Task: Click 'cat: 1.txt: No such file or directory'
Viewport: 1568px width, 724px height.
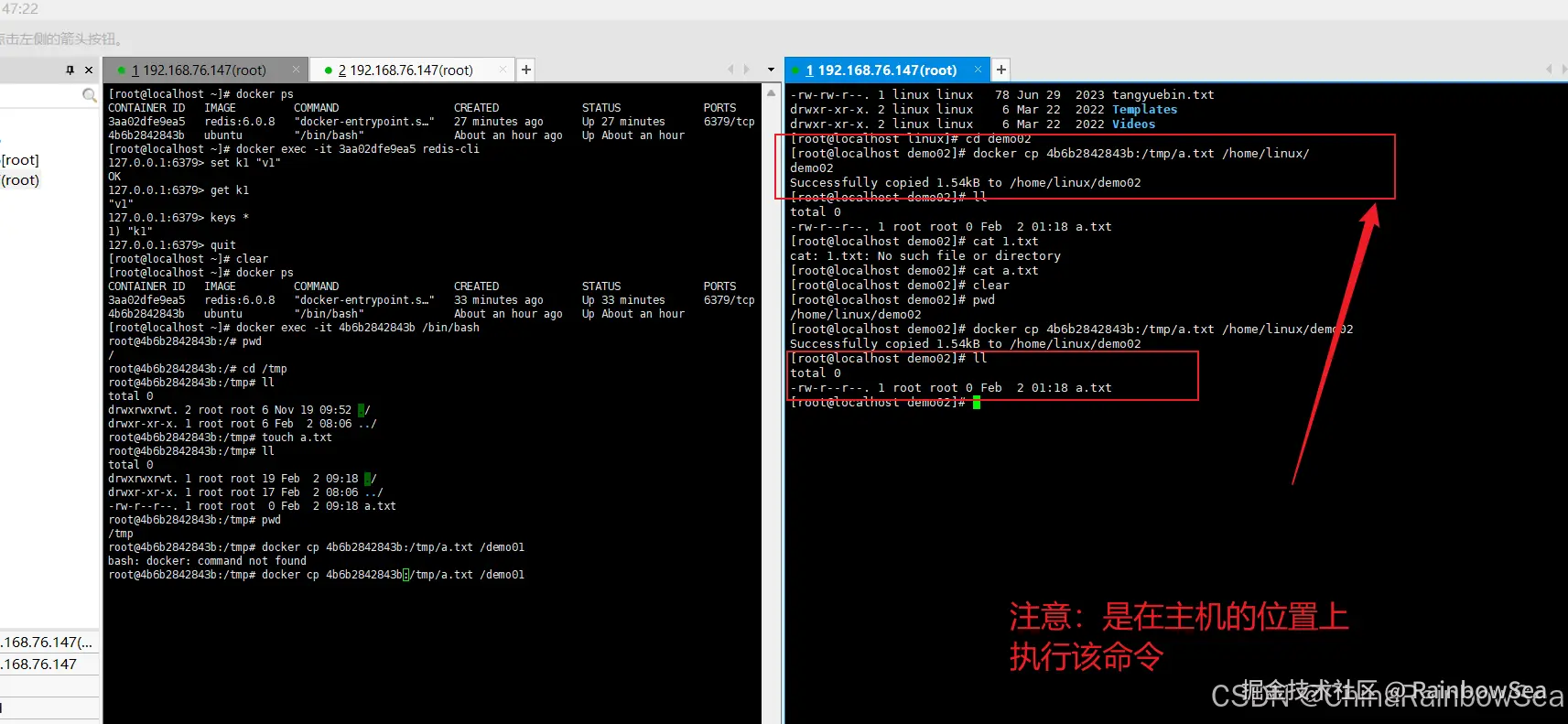Action: [x=925, y=255]
